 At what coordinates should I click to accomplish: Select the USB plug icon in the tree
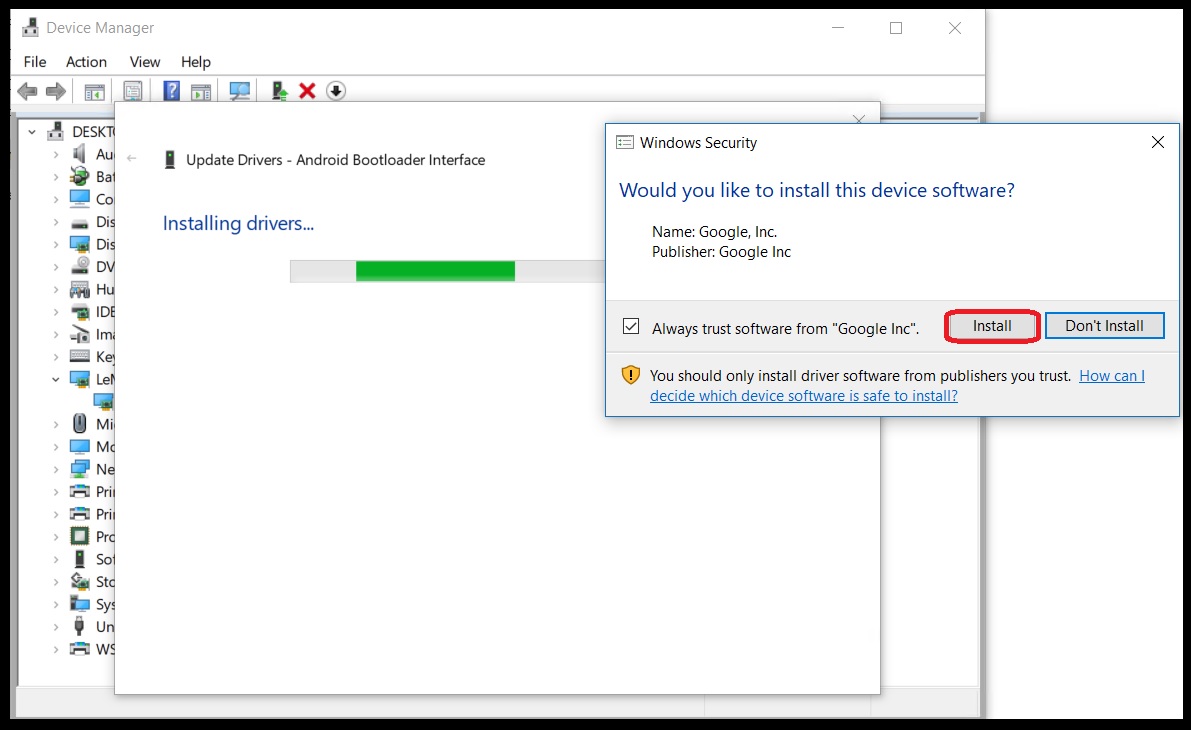point(79,626)
